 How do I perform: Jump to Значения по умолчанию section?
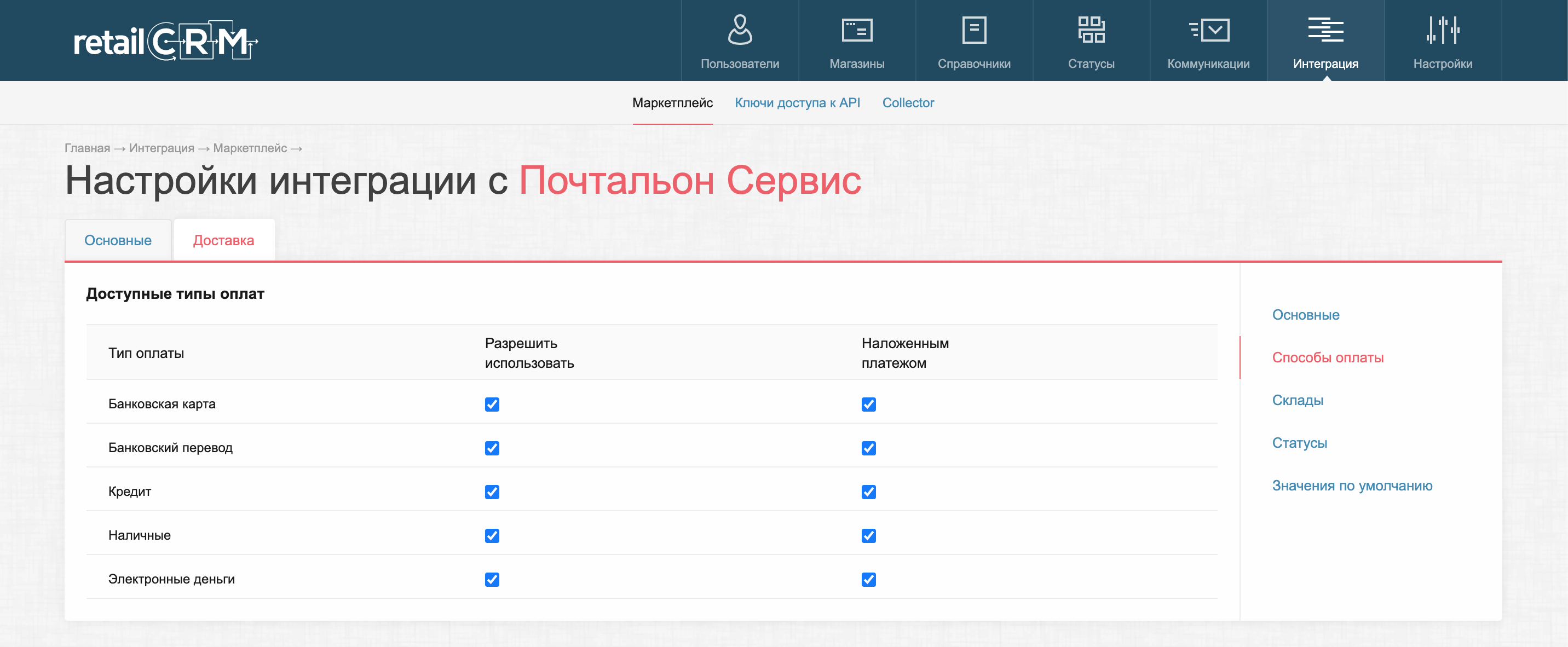click(x=1351, y=485)
